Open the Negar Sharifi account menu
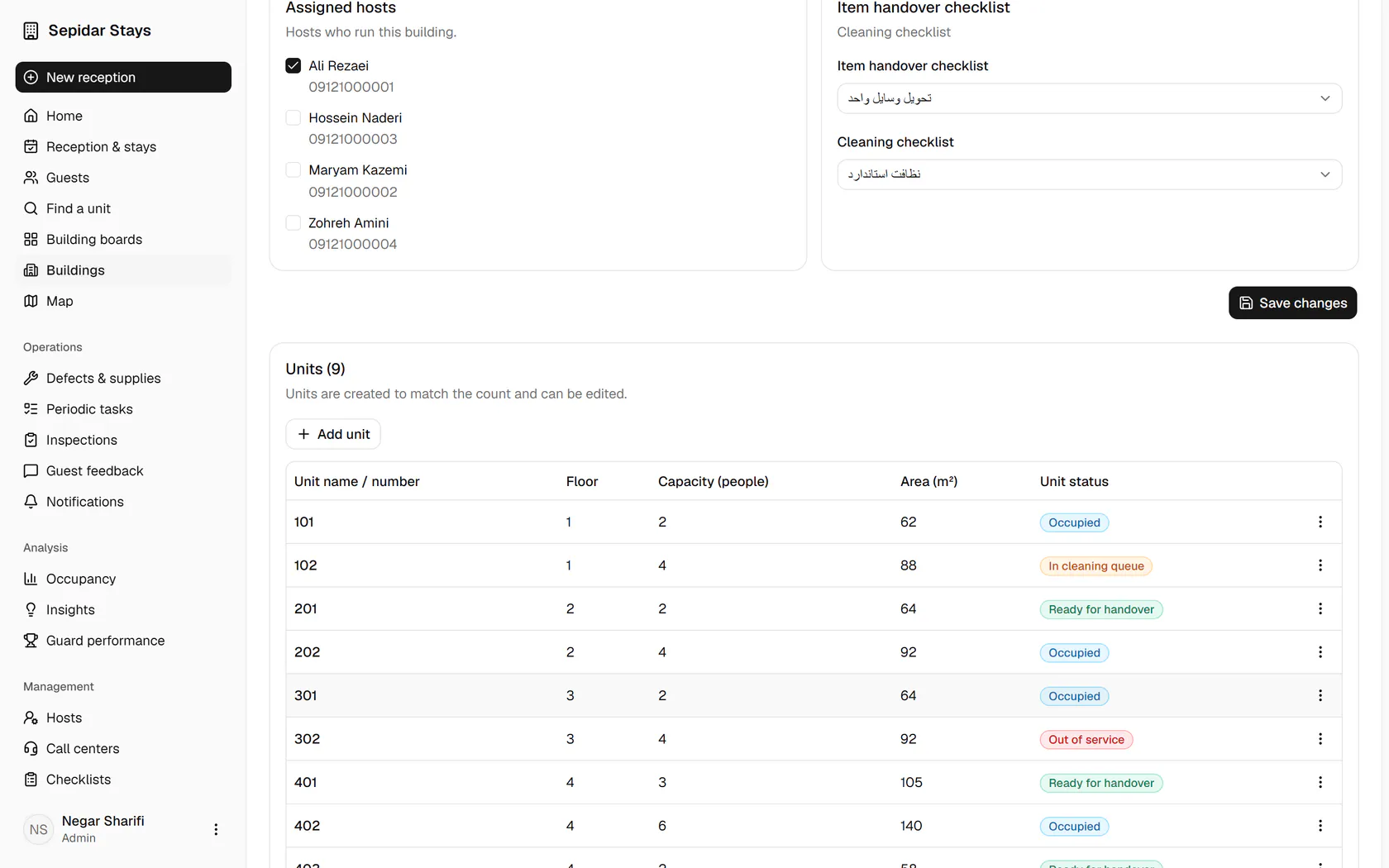Viewport: 1389px width, 868px height. click(x=216, y=829)
